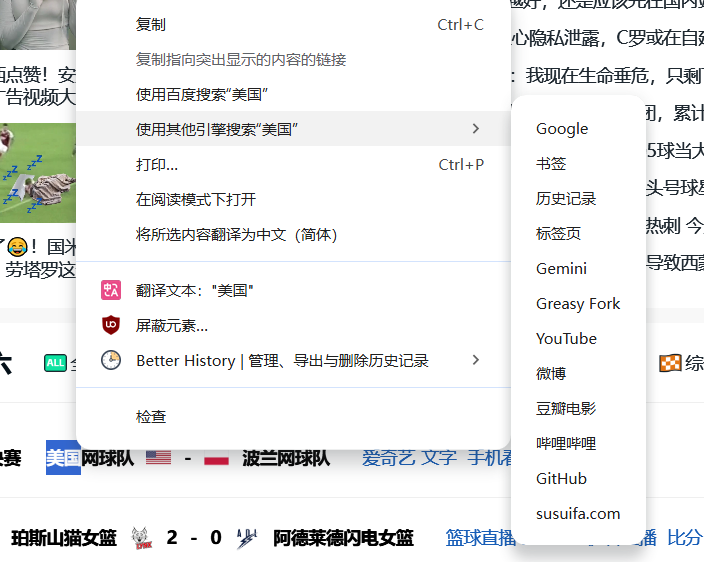Select 历史记录 in search submenu
704x562 pixels.
click(578, 199)
